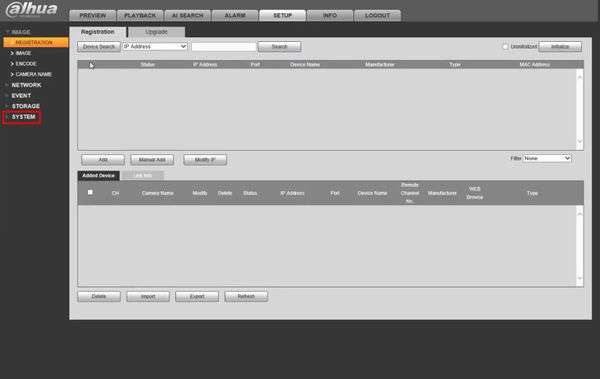Select ENCODE in the sidebar
This screenshot has width=600, height=379.
tap(26, 64)
